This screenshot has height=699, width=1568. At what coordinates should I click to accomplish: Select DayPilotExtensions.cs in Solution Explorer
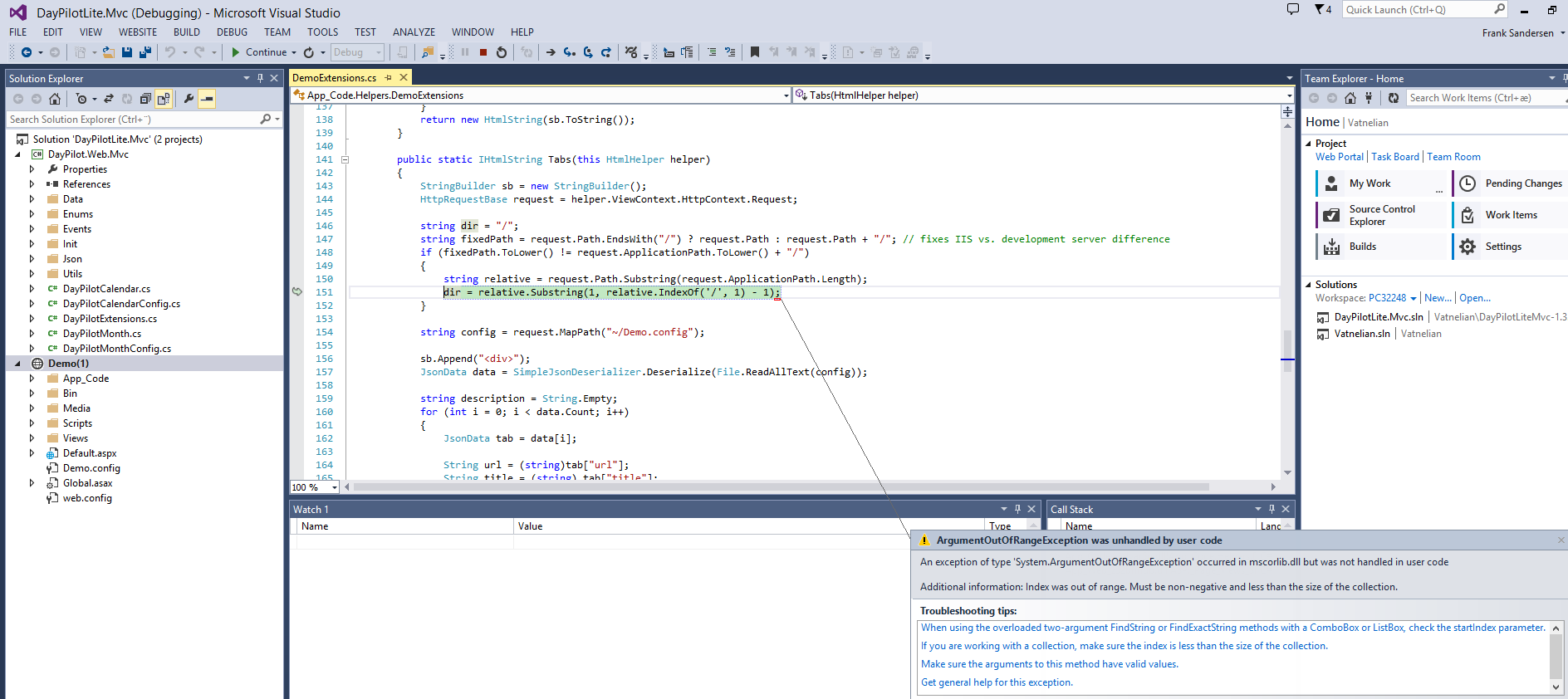(x=110, y=319)
